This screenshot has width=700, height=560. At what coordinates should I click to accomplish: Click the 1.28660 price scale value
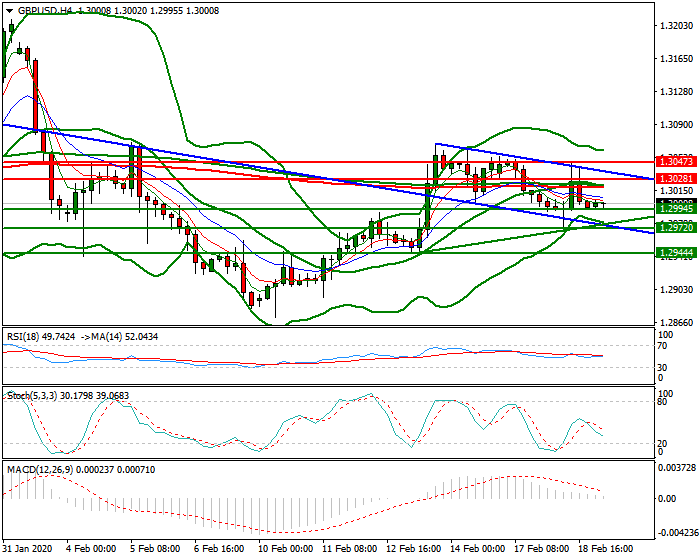click(x=676, y=322)
